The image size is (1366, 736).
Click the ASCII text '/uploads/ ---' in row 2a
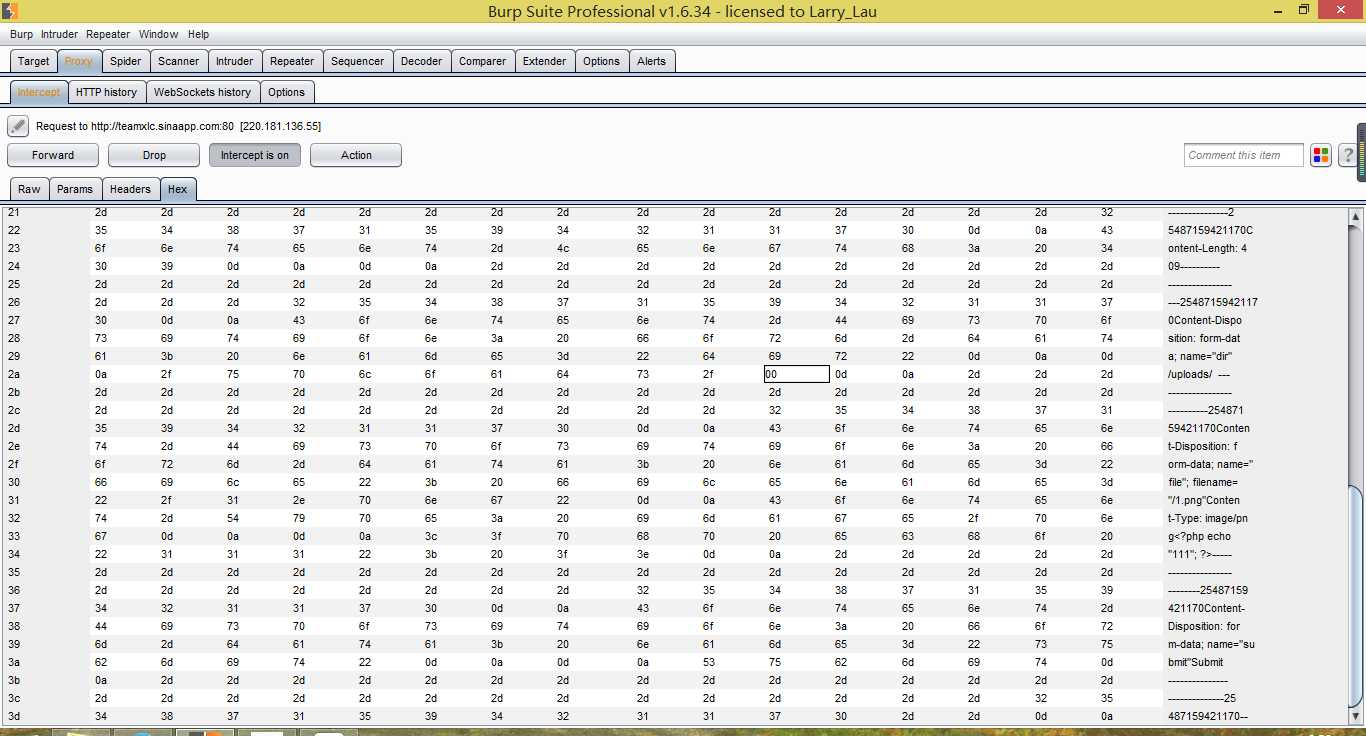pos(1198,374)
